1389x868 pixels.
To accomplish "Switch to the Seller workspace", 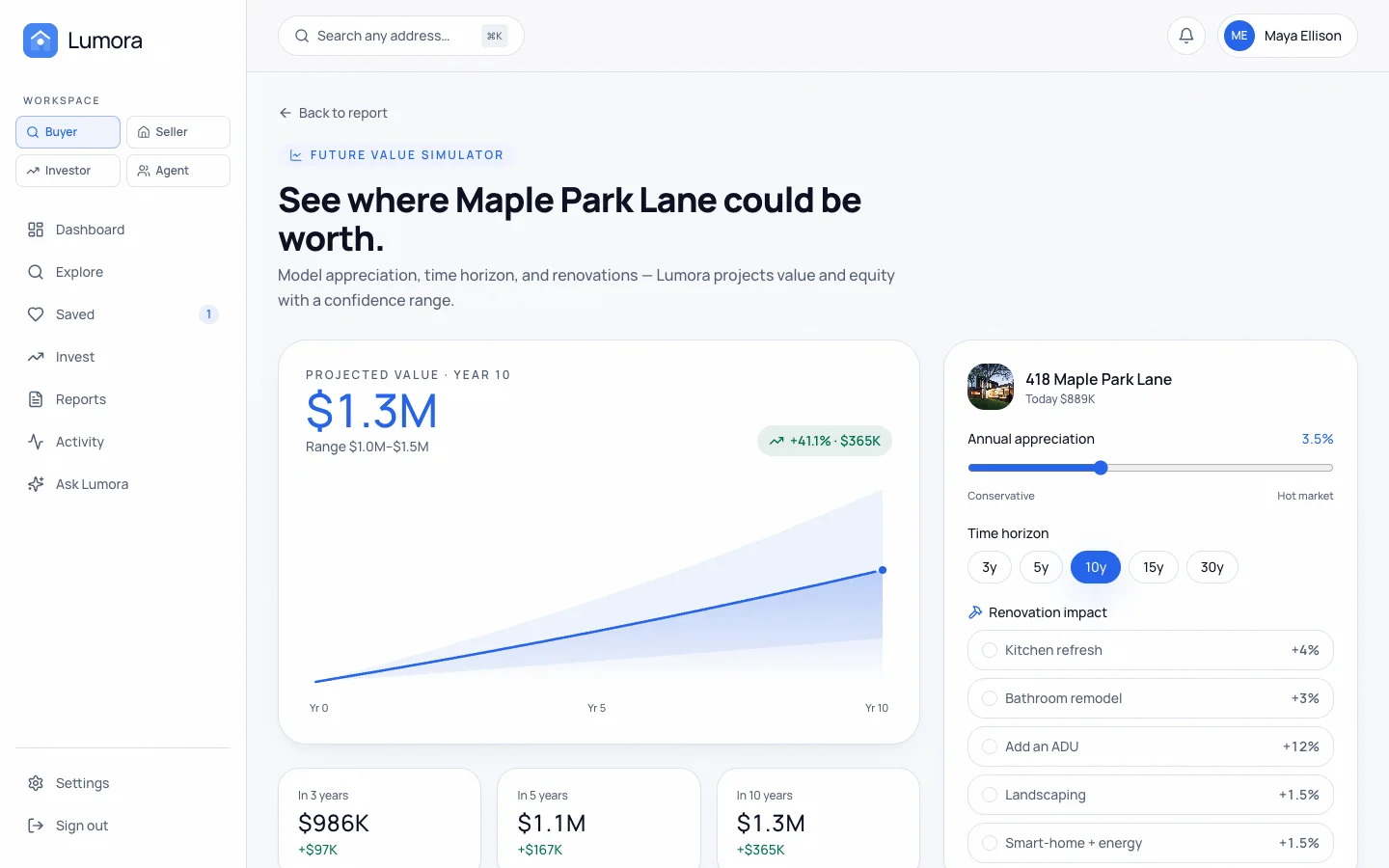I will point(178,132).
